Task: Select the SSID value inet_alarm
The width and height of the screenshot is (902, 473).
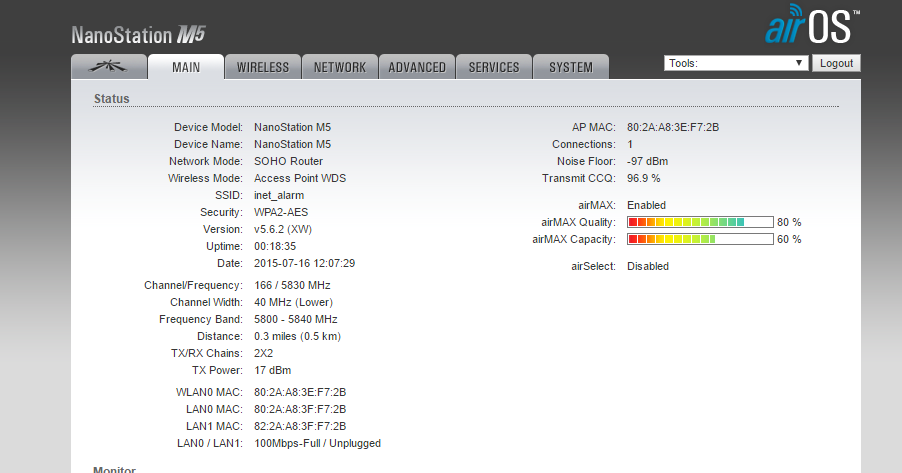Action: (x=279, y=196)
